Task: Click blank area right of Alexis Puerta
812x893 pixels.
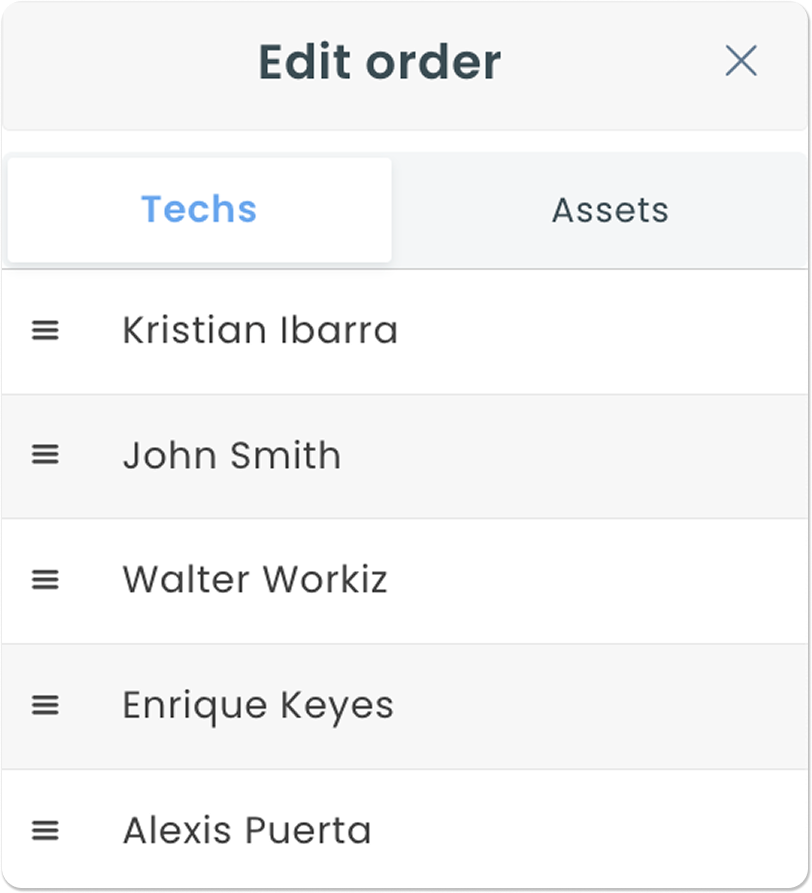Action: 600,831
